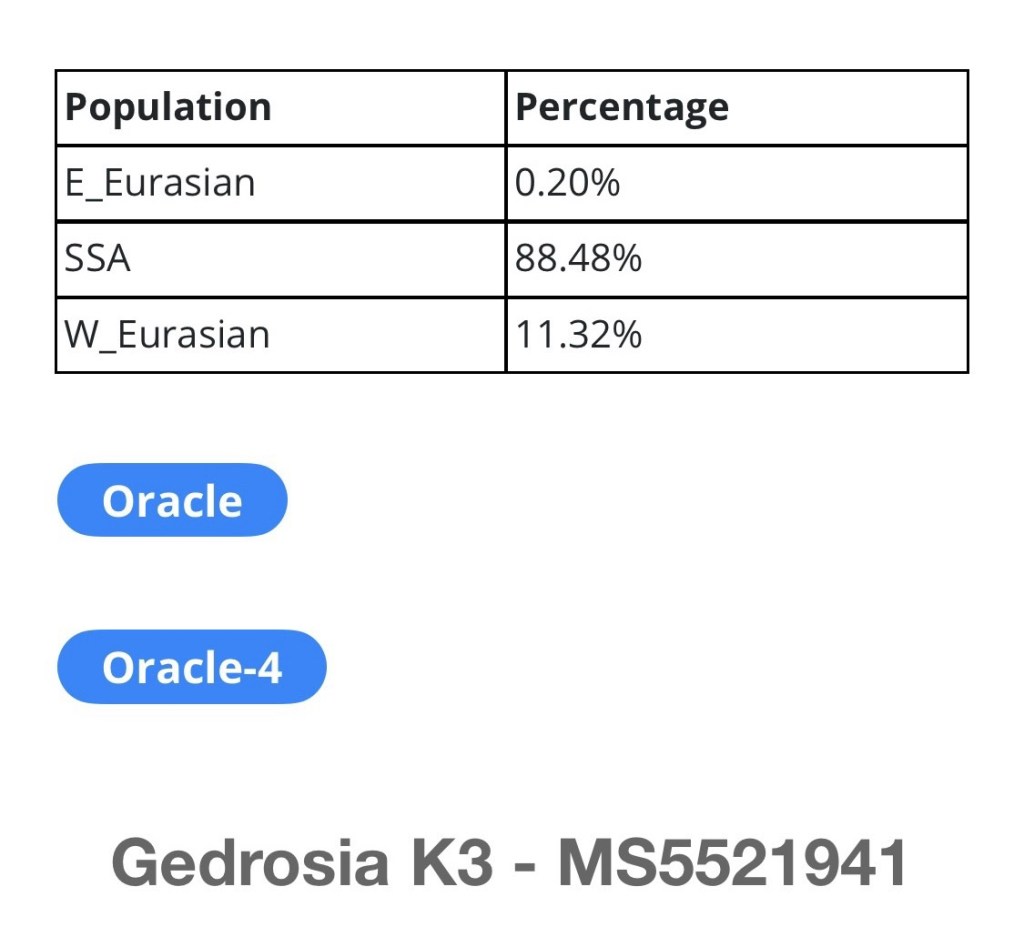Click the K3 text in the heading
This screenshot has height=927, width=1024.
coord(452,862)
